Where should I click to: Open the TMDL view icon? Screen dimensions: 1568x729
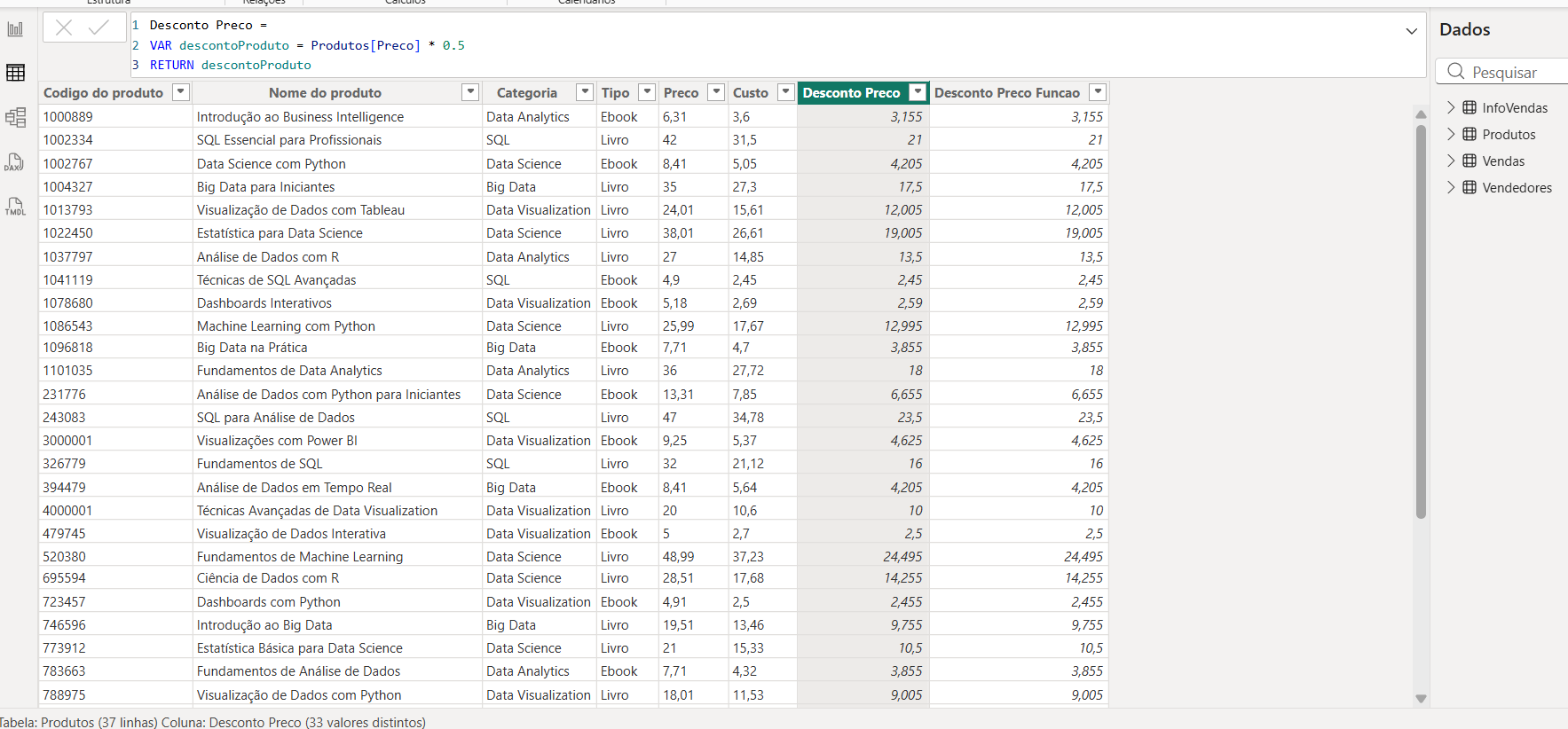(15, 206)
